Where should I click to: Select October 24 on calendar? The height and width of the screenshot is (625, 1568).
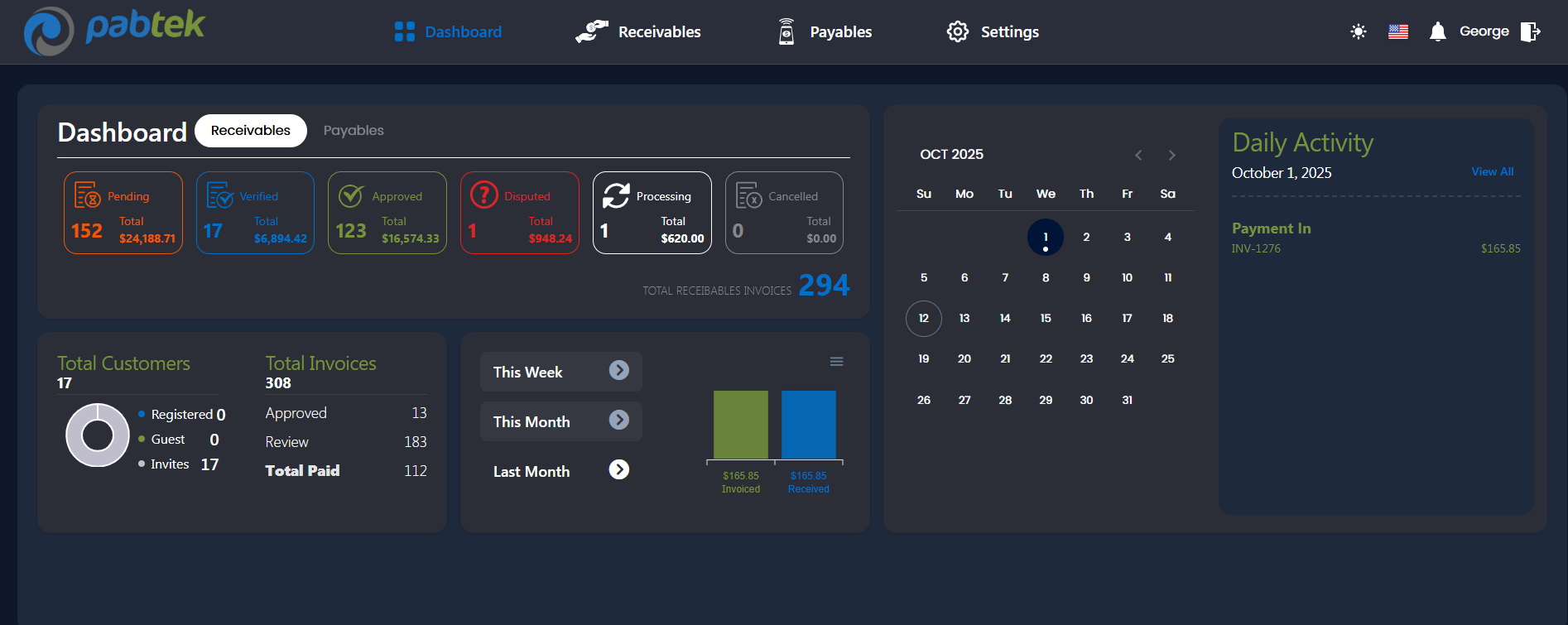tap(1128, 359)
